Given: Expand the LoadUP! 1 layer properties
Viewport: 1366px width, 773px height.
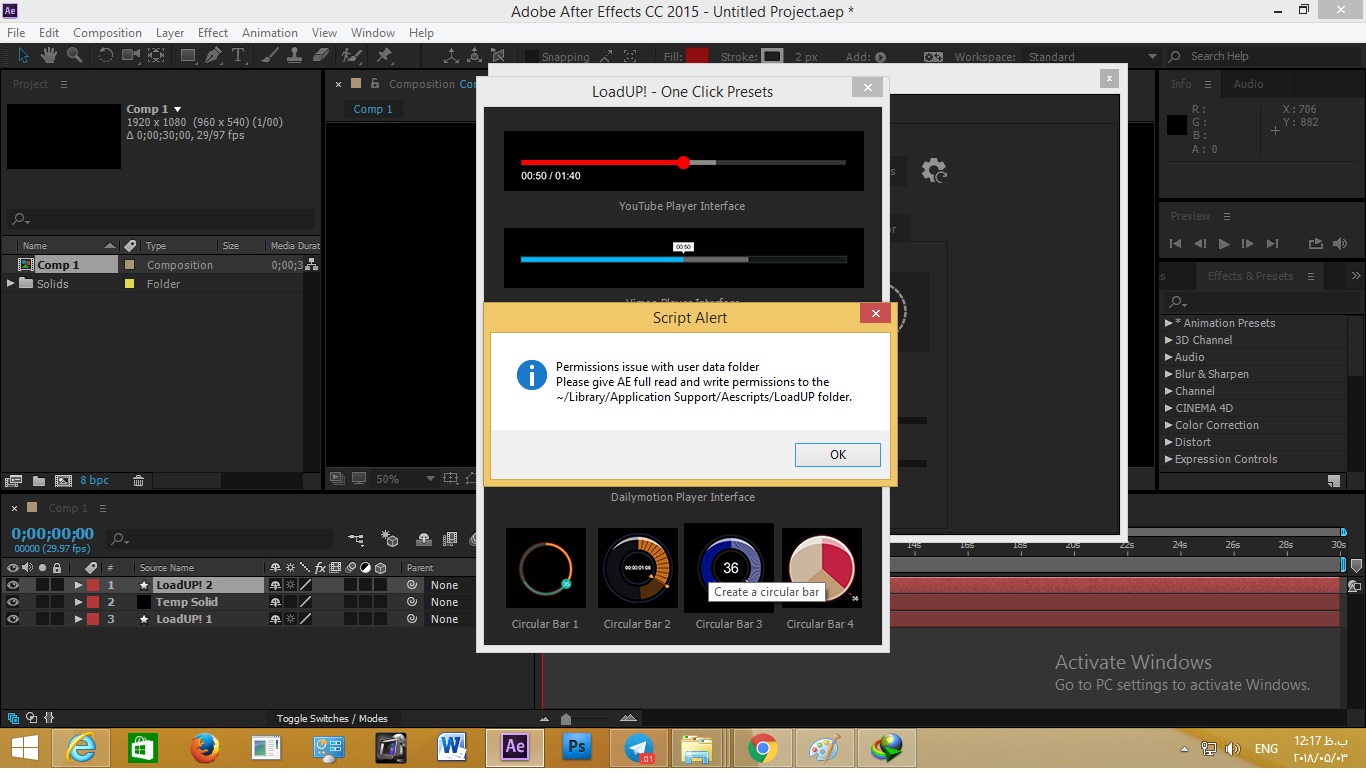Looking at the screenshot, I should [x=78, y=619].
